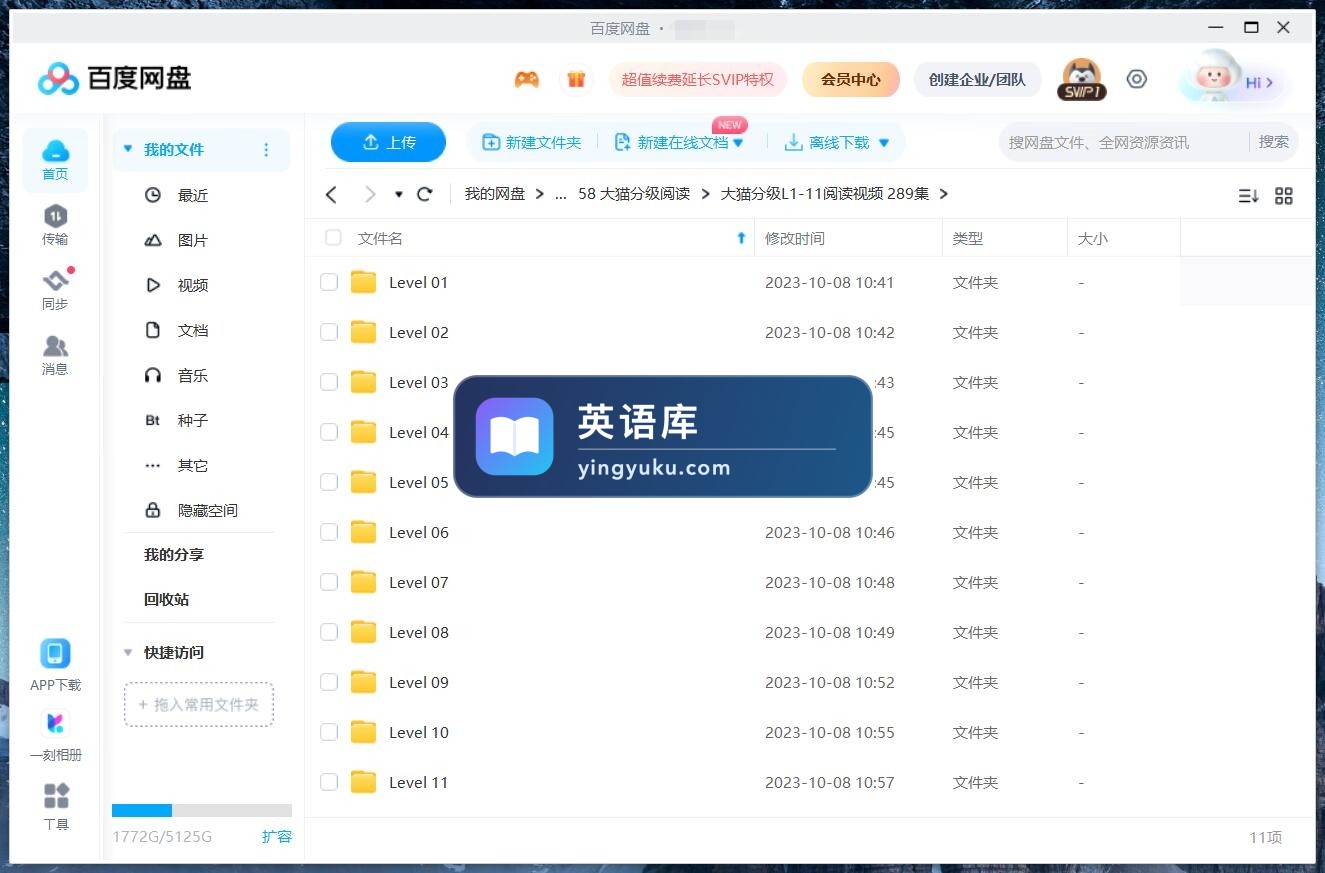Image resolution: width=1325 pixels, height=873 pixels.
Task: Open the 首页 home section
Action: [x=55, y=160]
